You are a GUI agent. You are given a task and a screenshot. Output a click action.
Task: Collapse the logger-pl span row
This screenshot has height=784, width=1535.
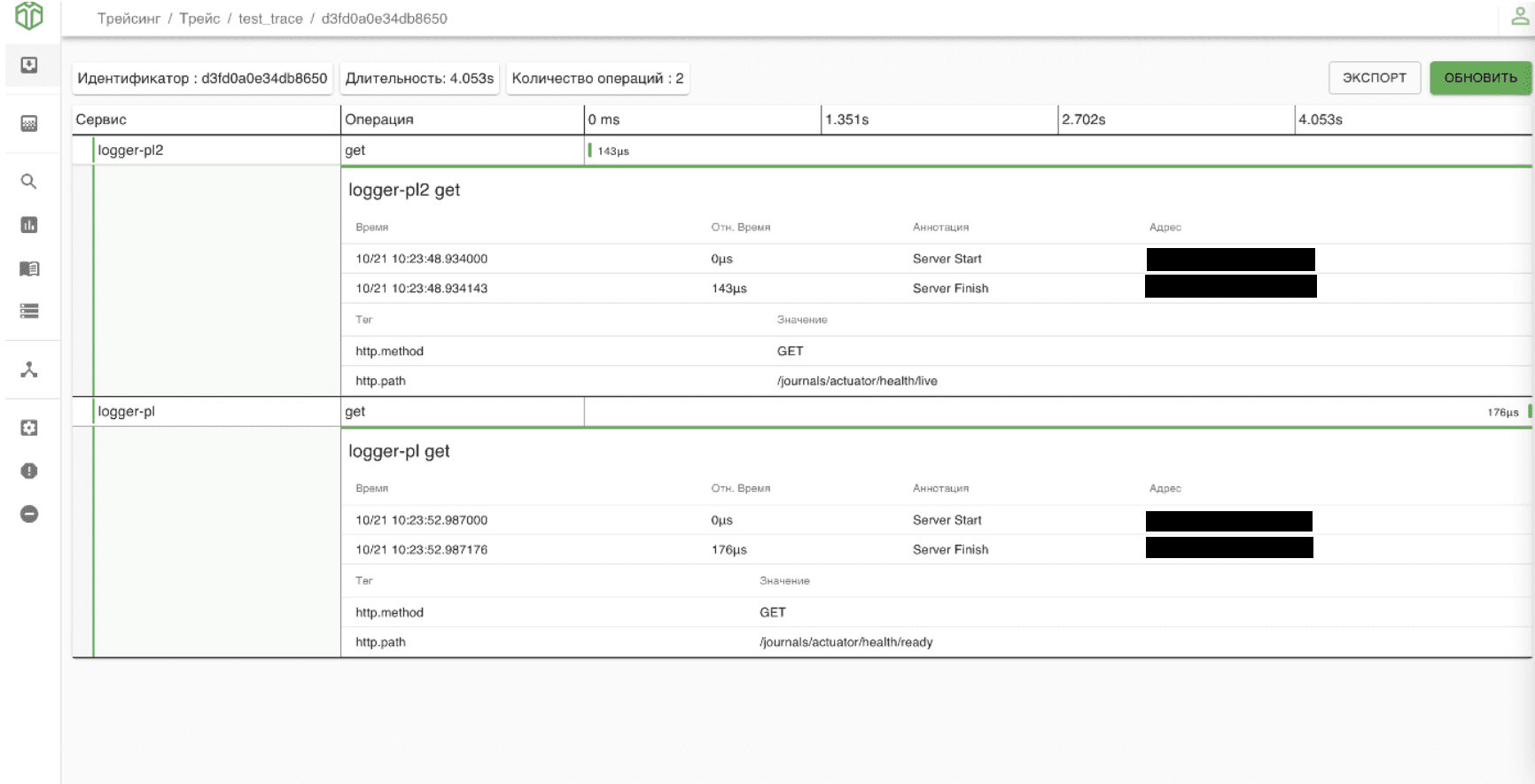[x=126, y=412]
